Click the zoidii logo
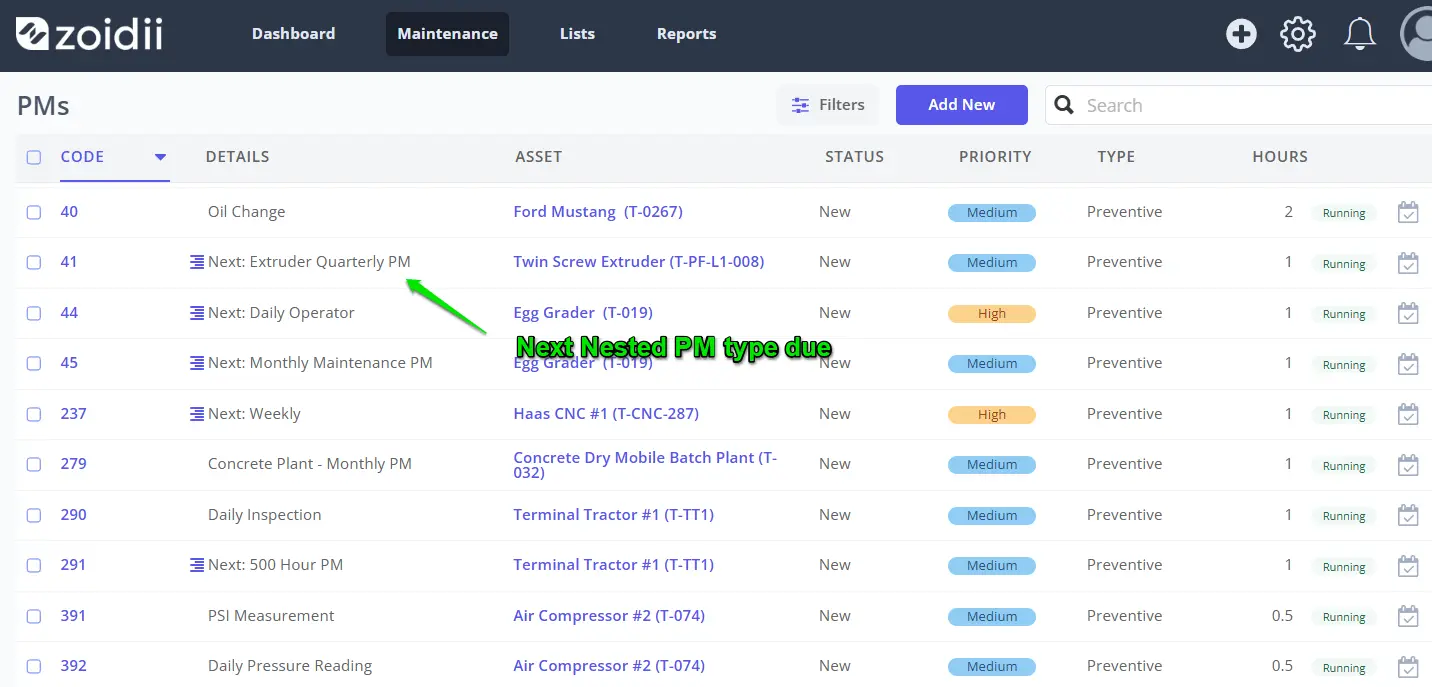 coord(89,34)
